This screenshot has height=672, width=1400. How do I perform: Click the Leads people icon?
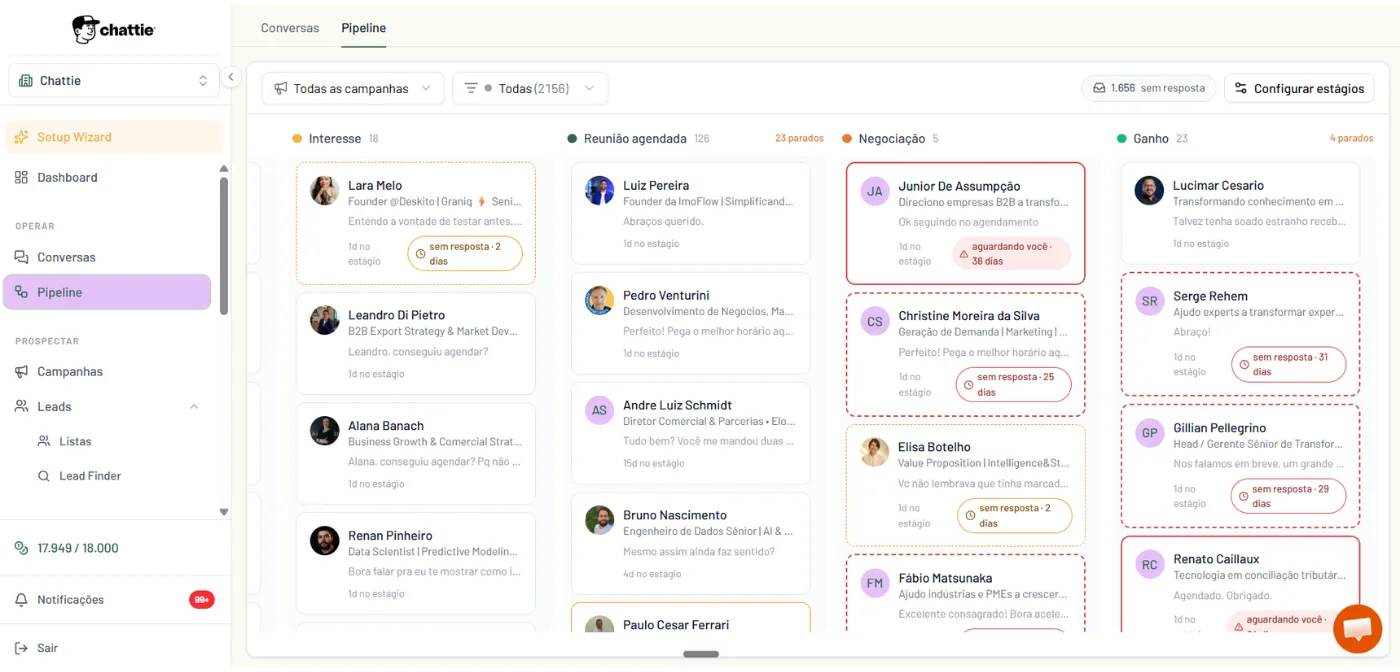22,406
